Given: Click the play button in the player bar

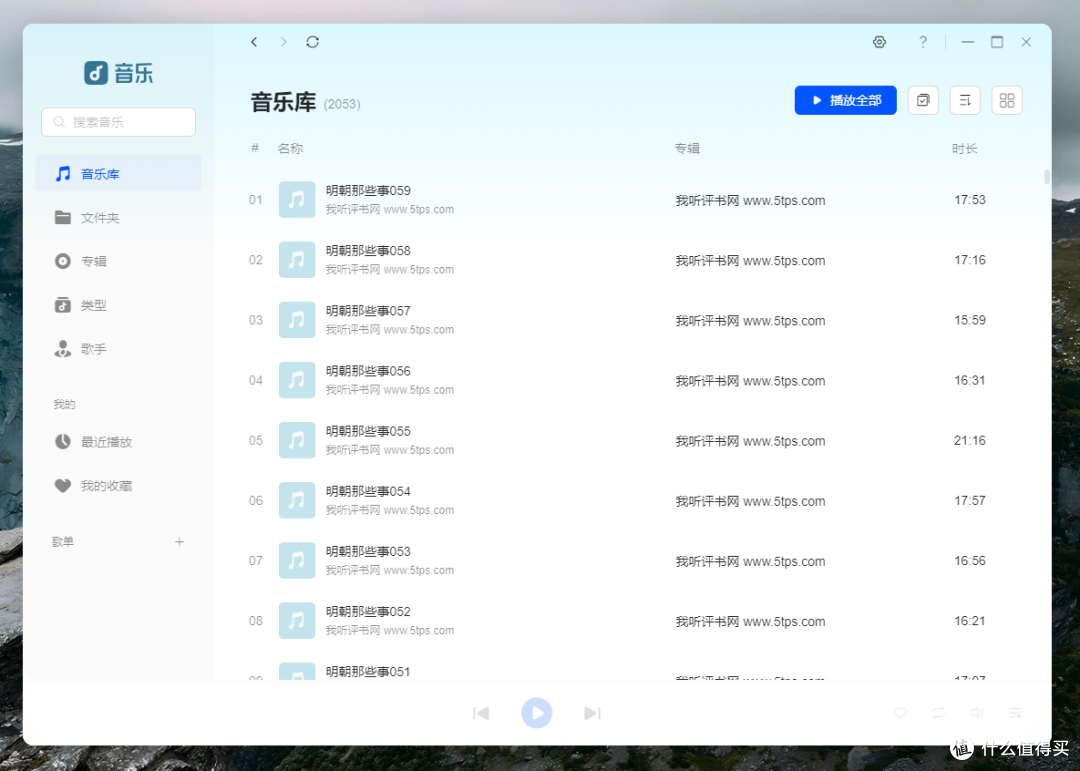Looking at the screenshot, I should [x=537, y=713].
